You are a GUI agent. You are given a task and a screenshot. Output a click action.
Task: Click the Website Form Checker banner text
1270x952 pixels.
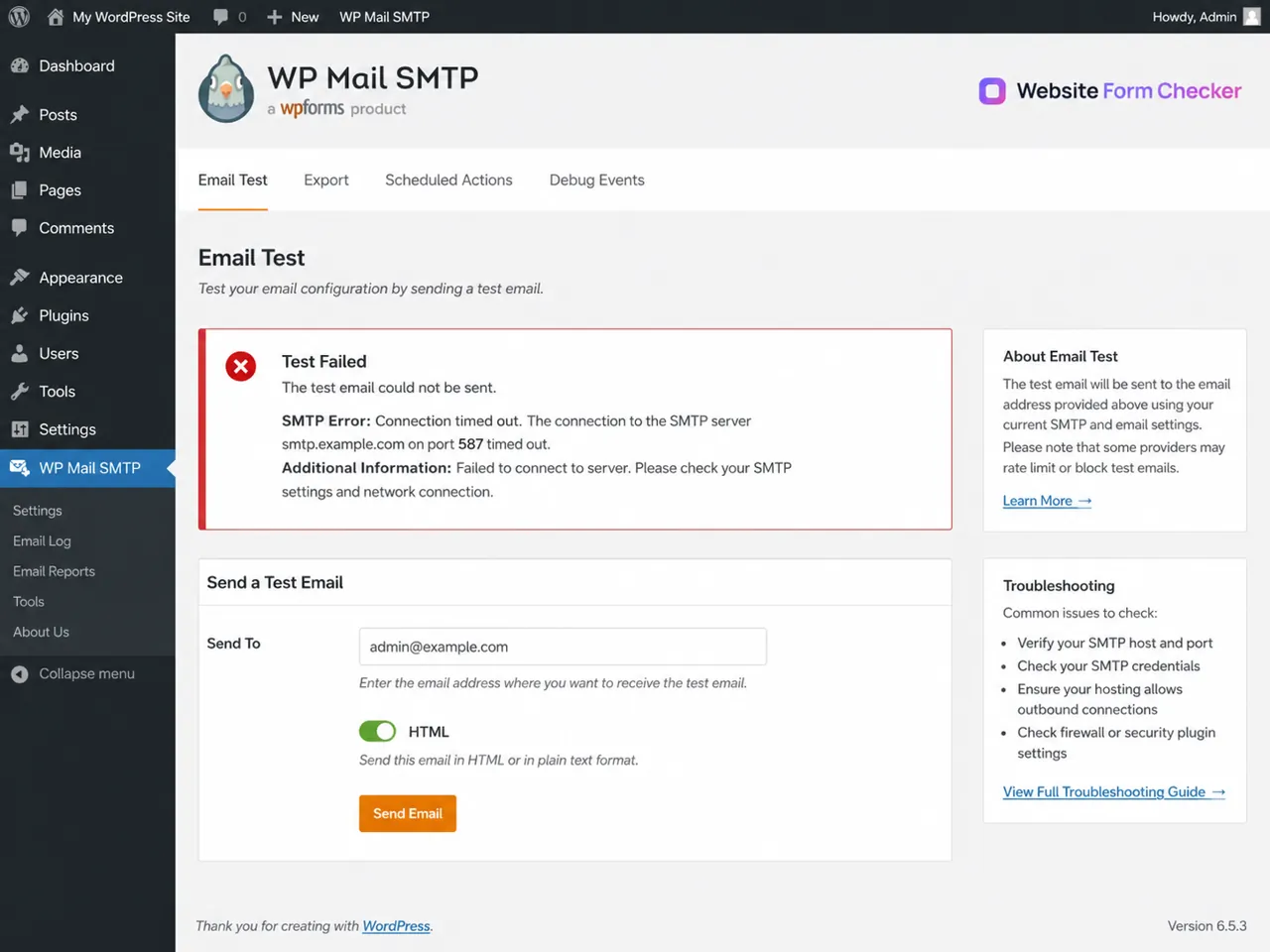click(1129, 91)
